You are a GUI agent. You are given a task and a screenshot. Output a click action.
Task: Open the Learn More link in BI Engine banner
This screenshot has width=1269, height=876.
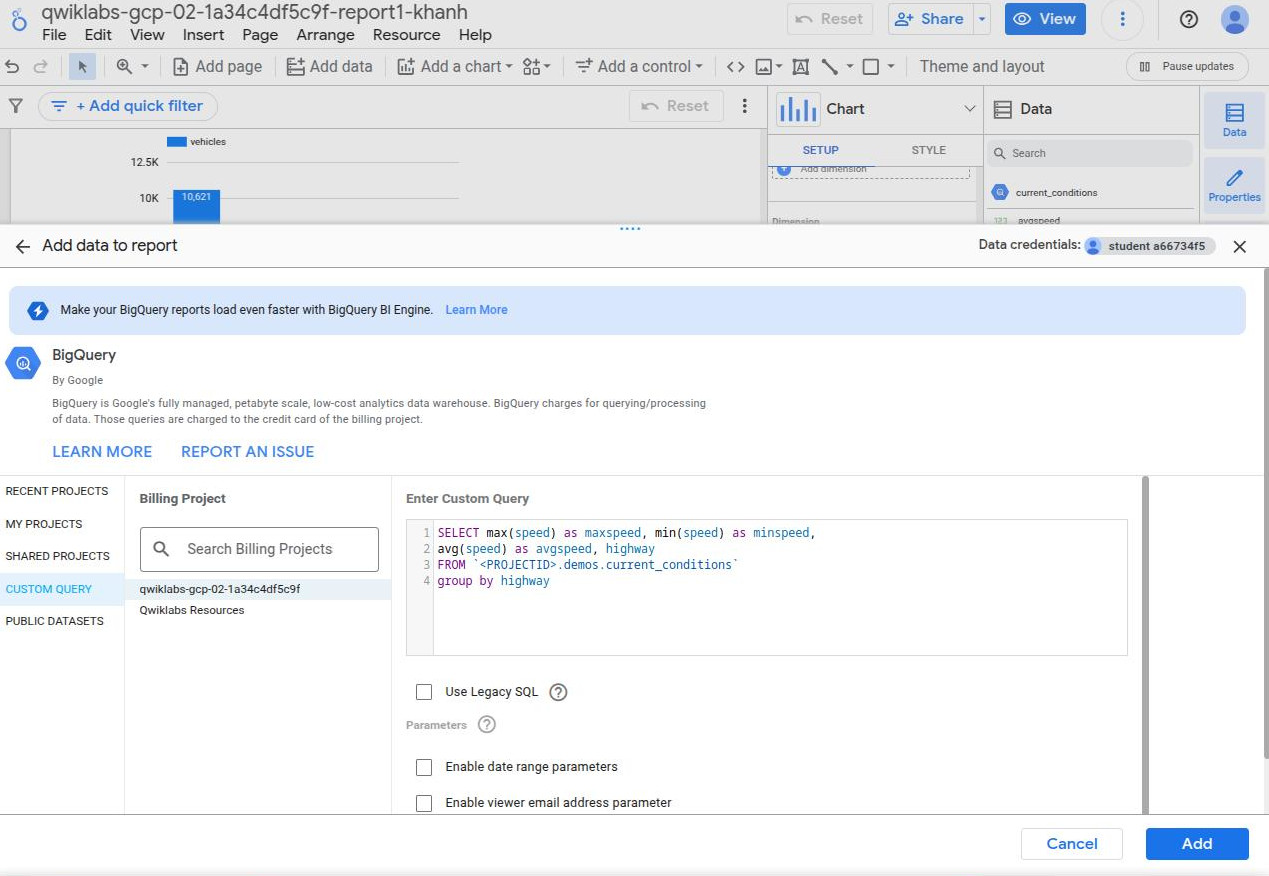pyautogui.click(x=476, y=310)
